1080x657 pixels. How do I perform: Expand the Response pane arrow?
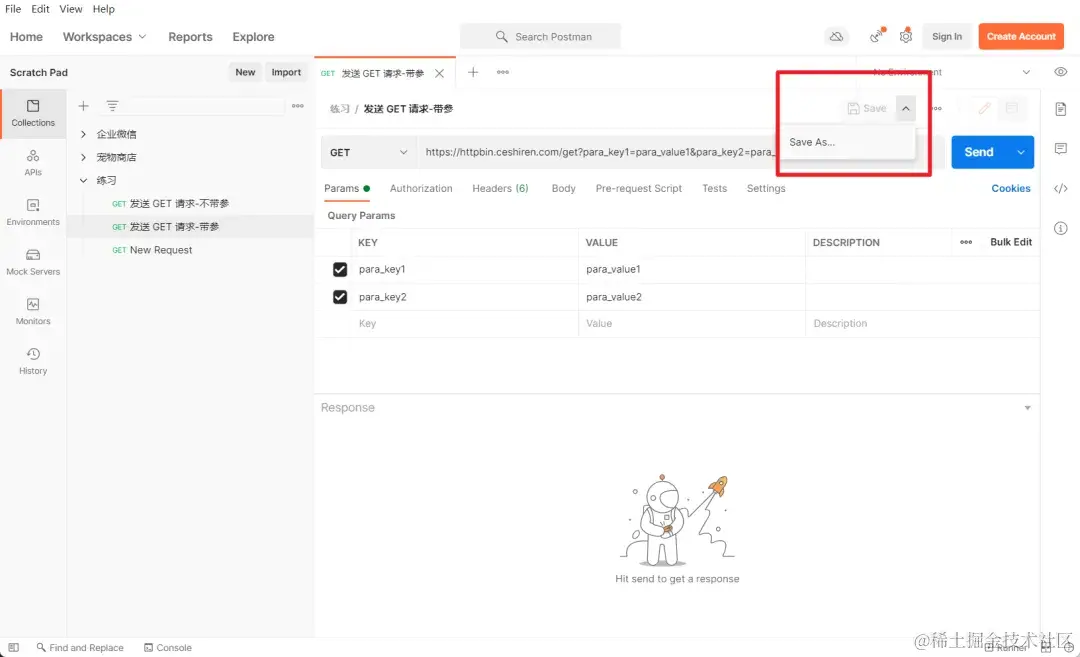coord(1027,408)
